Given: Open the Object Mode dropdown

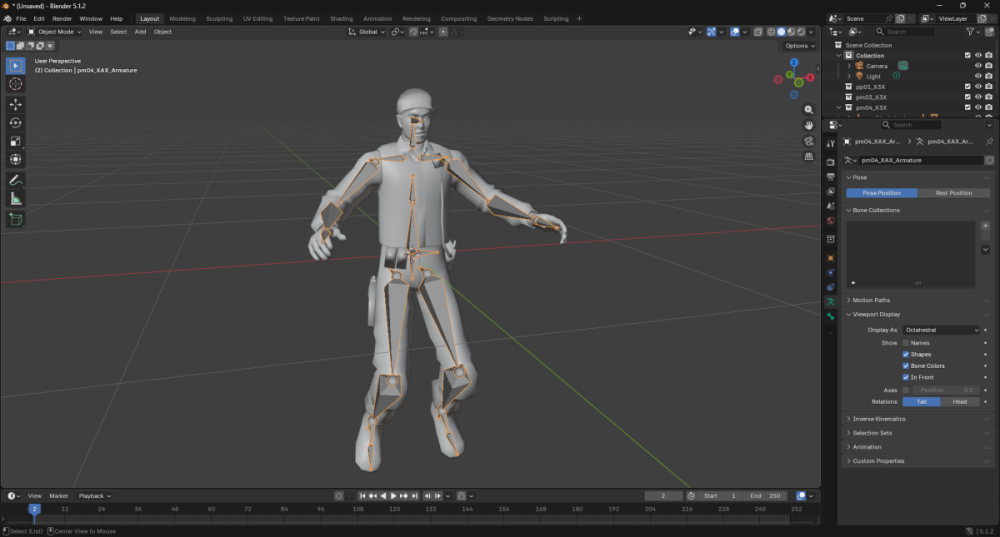Looking at the screenshot, I should 55,32.
